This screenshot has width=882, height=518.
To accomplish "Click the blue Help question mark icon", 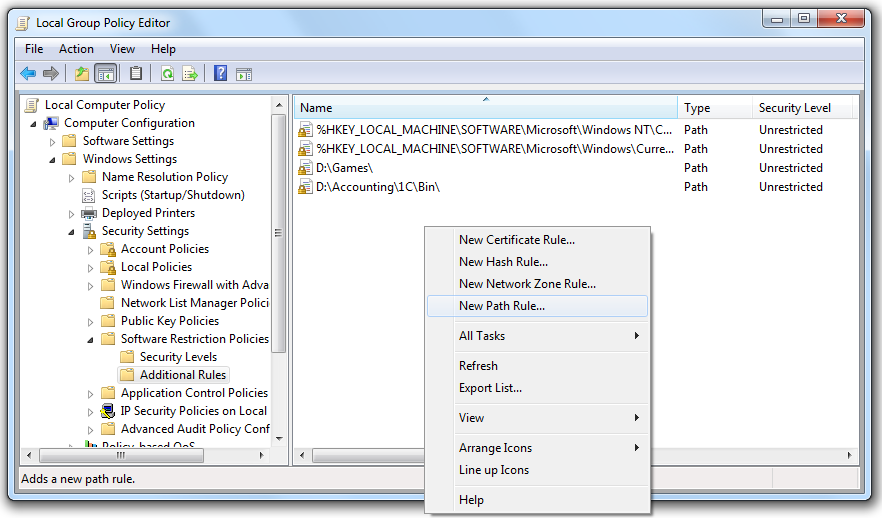I will pyautogui.click(x=220, y=73).
